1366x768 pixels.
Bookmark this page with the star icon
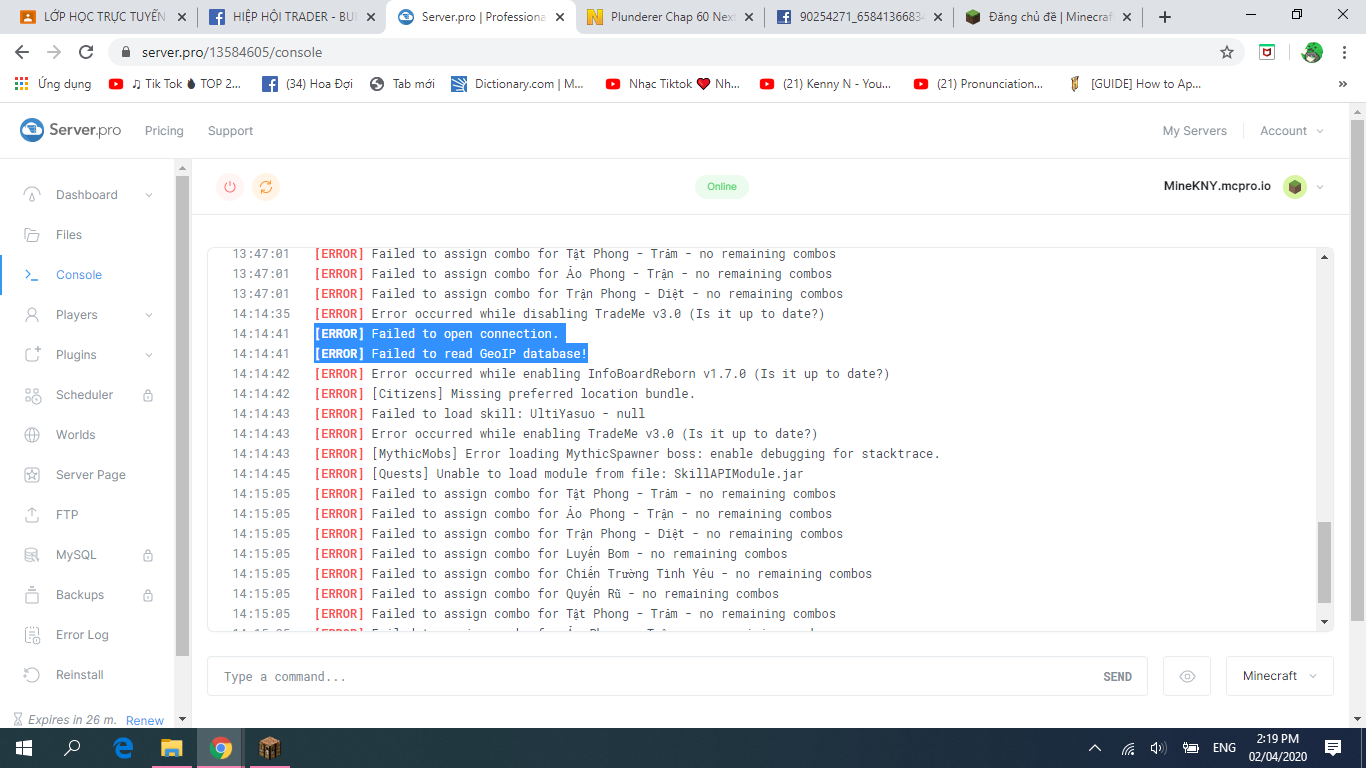pyautogui.click(x=1227, y=52)
